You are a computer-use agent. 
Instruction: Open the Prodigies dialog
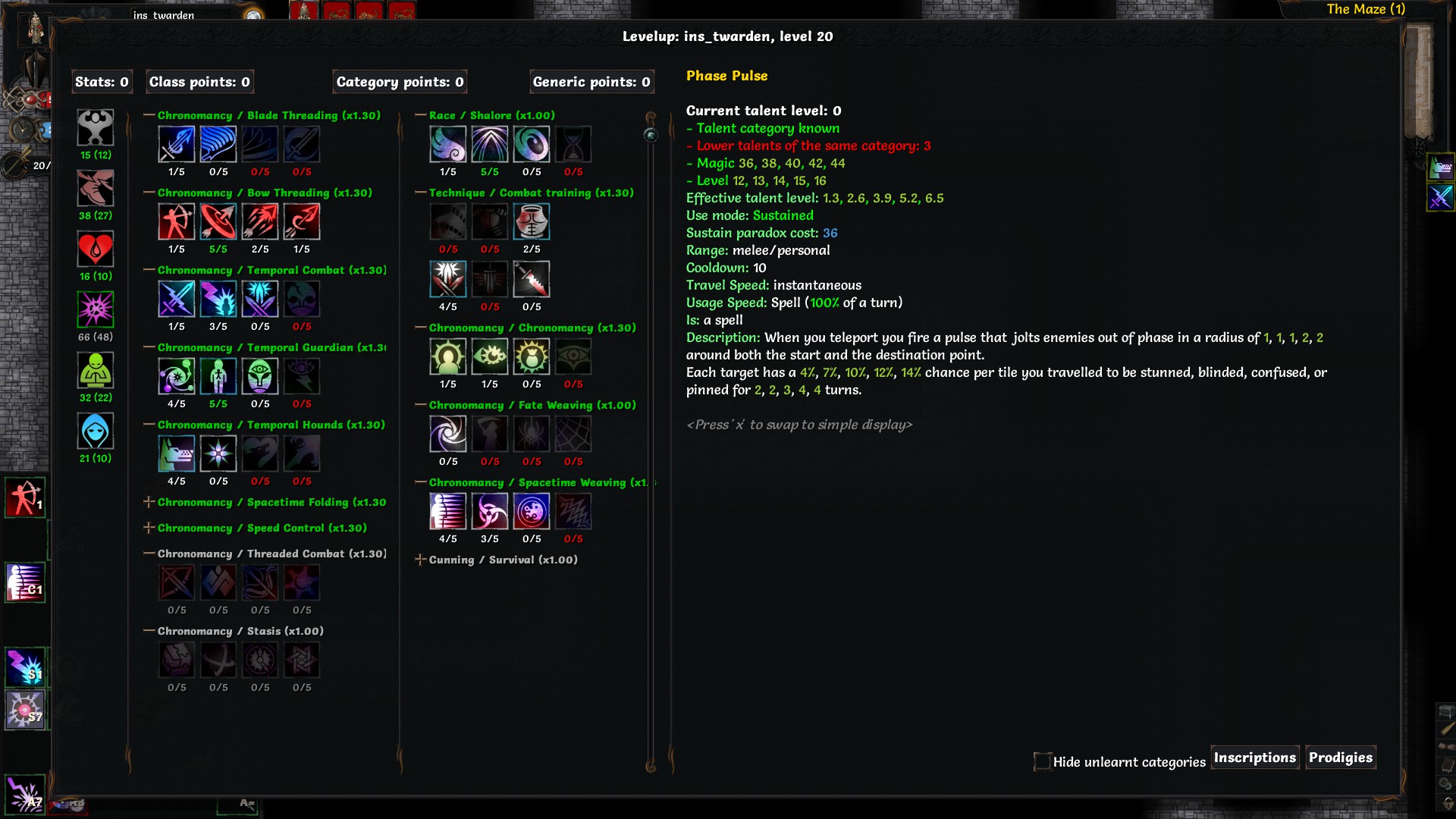(x=1341, y=758)
